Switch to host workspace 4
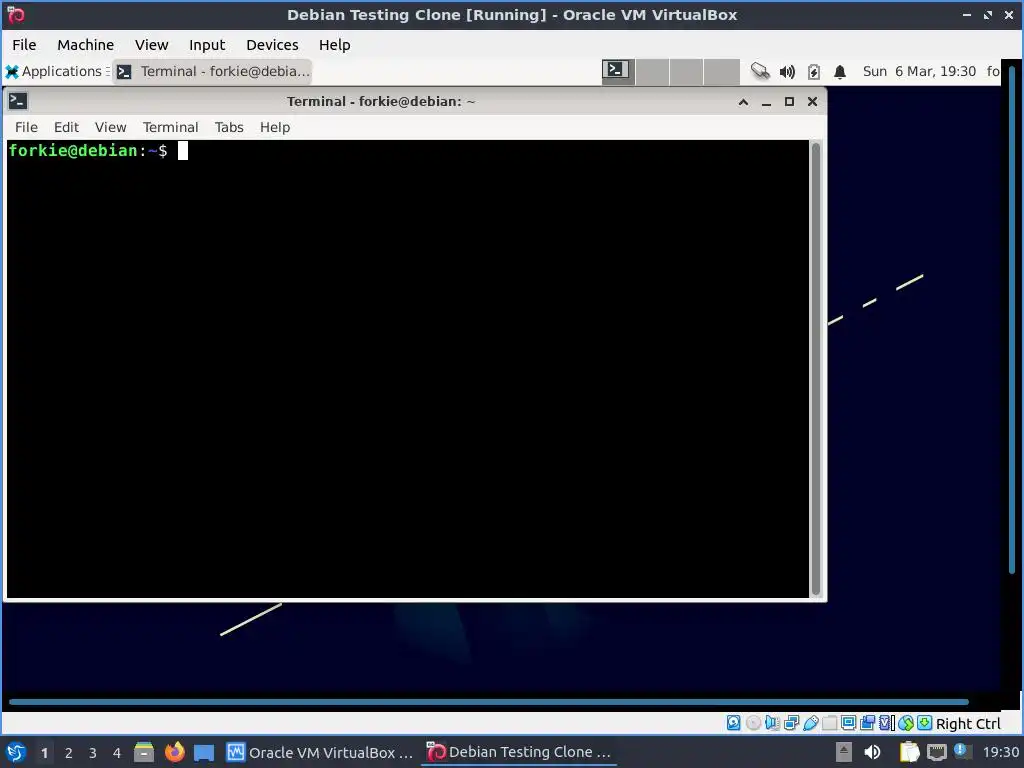 (117, 753)
